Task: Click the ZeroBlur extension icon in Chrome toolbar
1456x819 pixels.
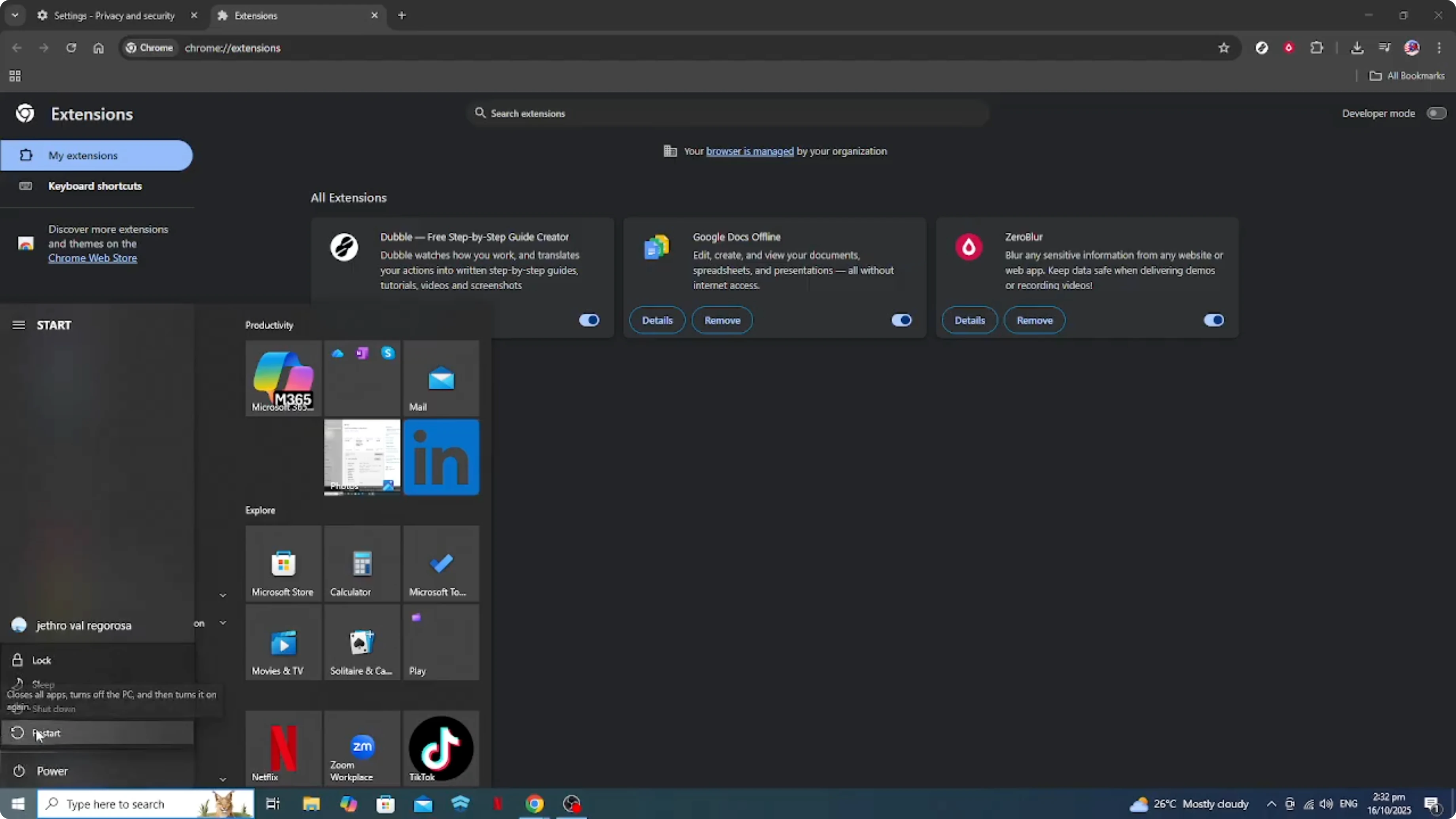Action: [1289, 48]
